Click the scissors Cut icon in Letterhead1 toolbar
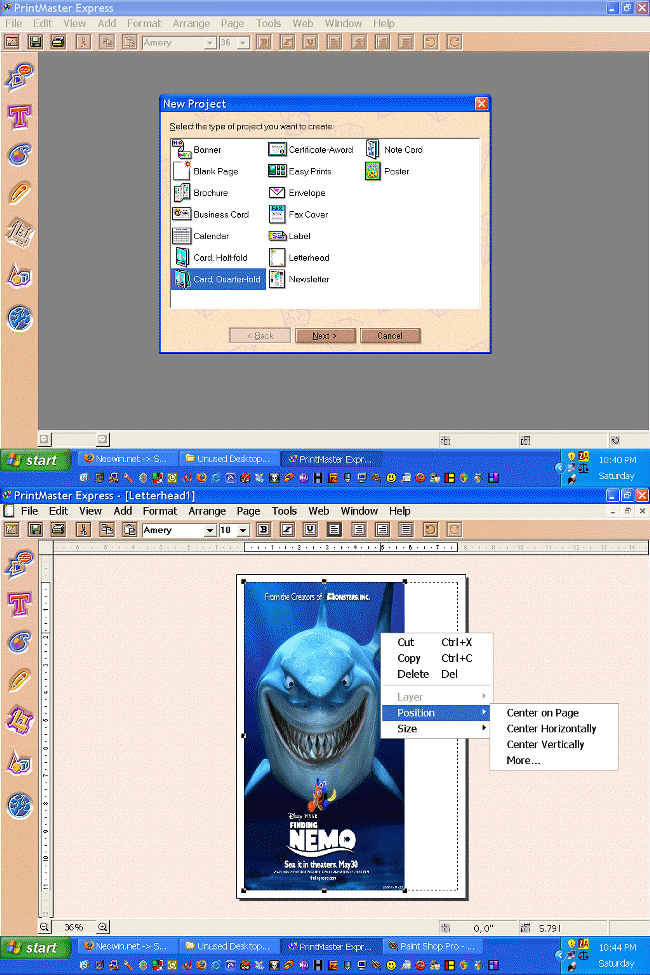The height and width of the screenshot is (975, 650). click(83, 530)
